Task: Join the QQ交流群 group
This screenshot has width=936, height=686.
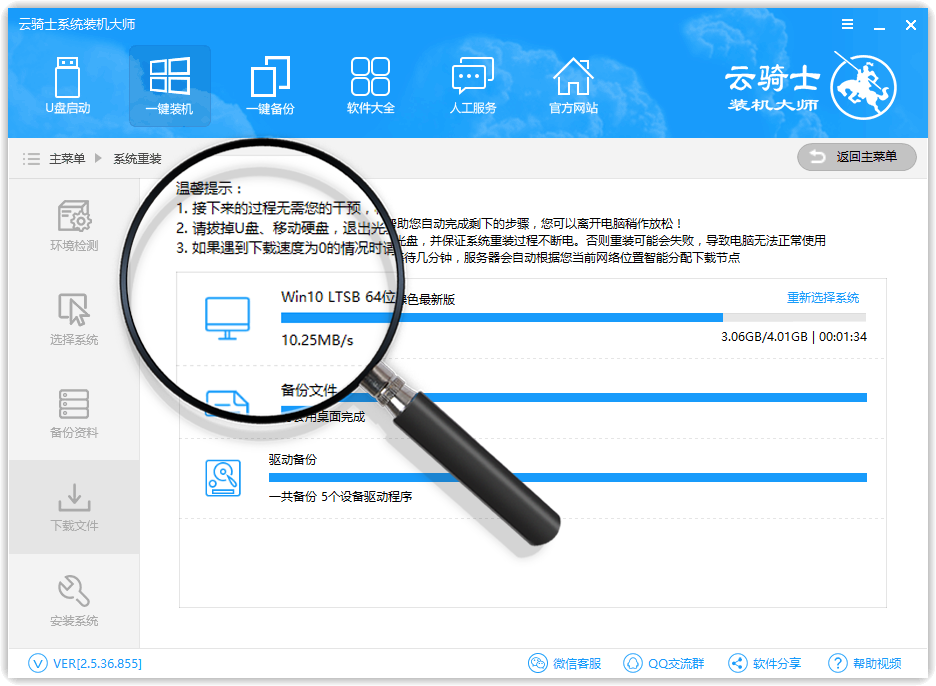Action: click(664, 663)
